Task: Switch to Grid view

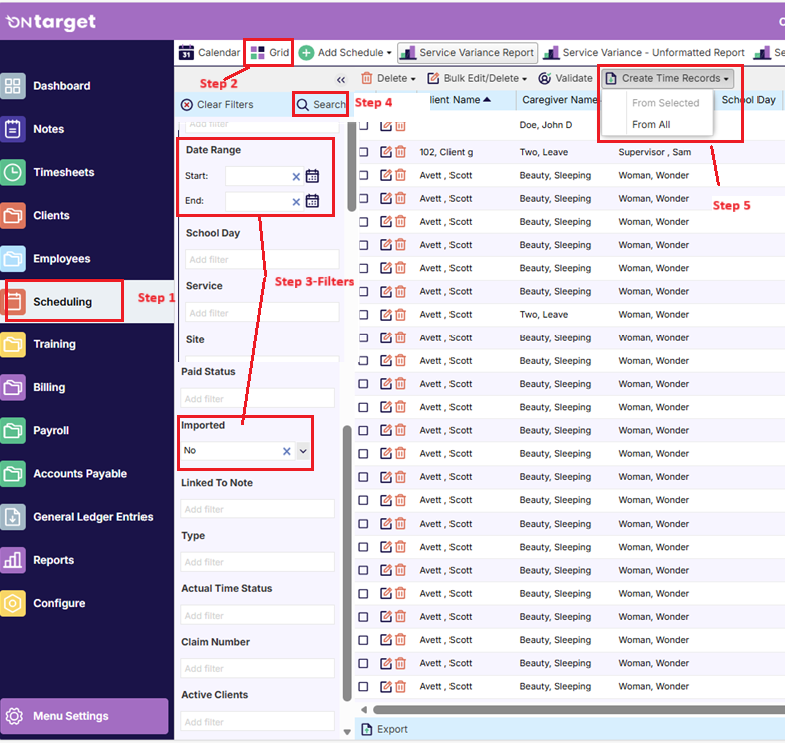Action: (x=270, y=53)
